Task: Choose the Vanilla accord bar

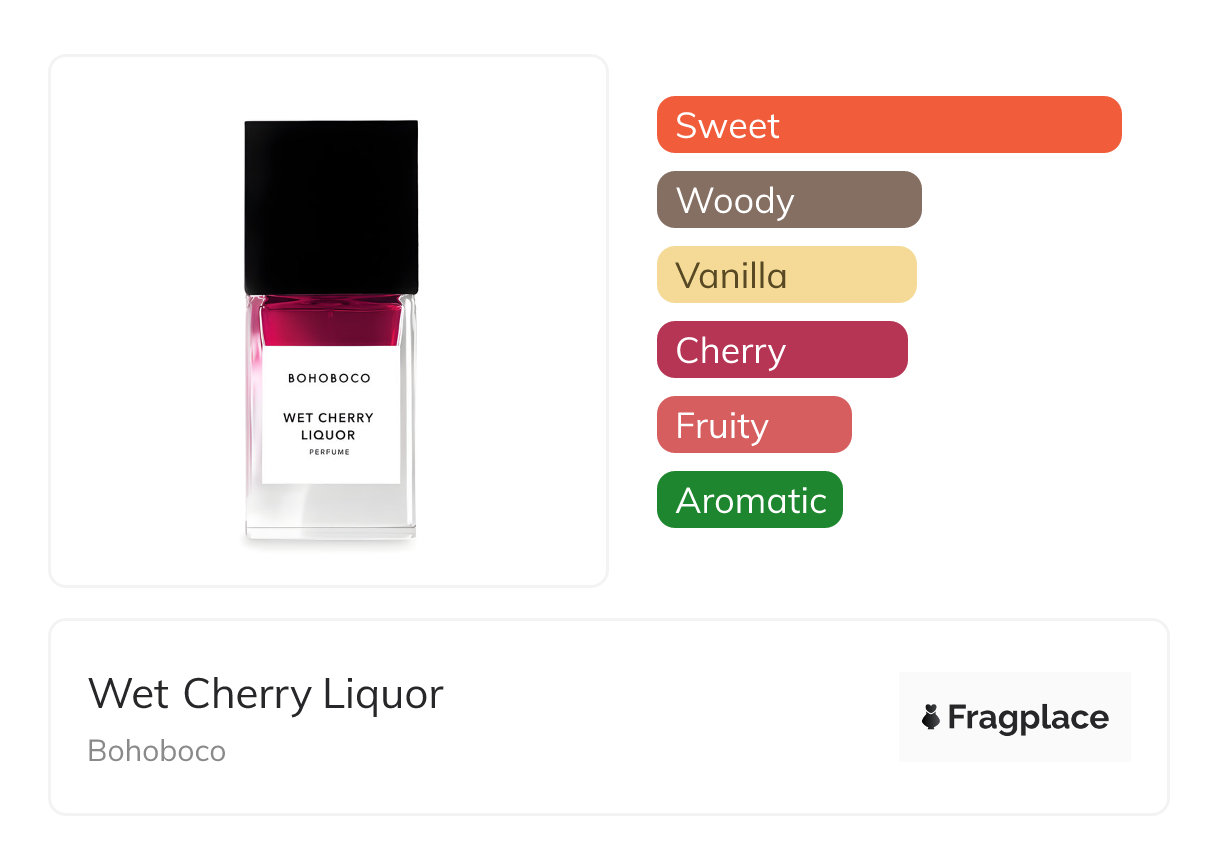Action: pos(786,275)
